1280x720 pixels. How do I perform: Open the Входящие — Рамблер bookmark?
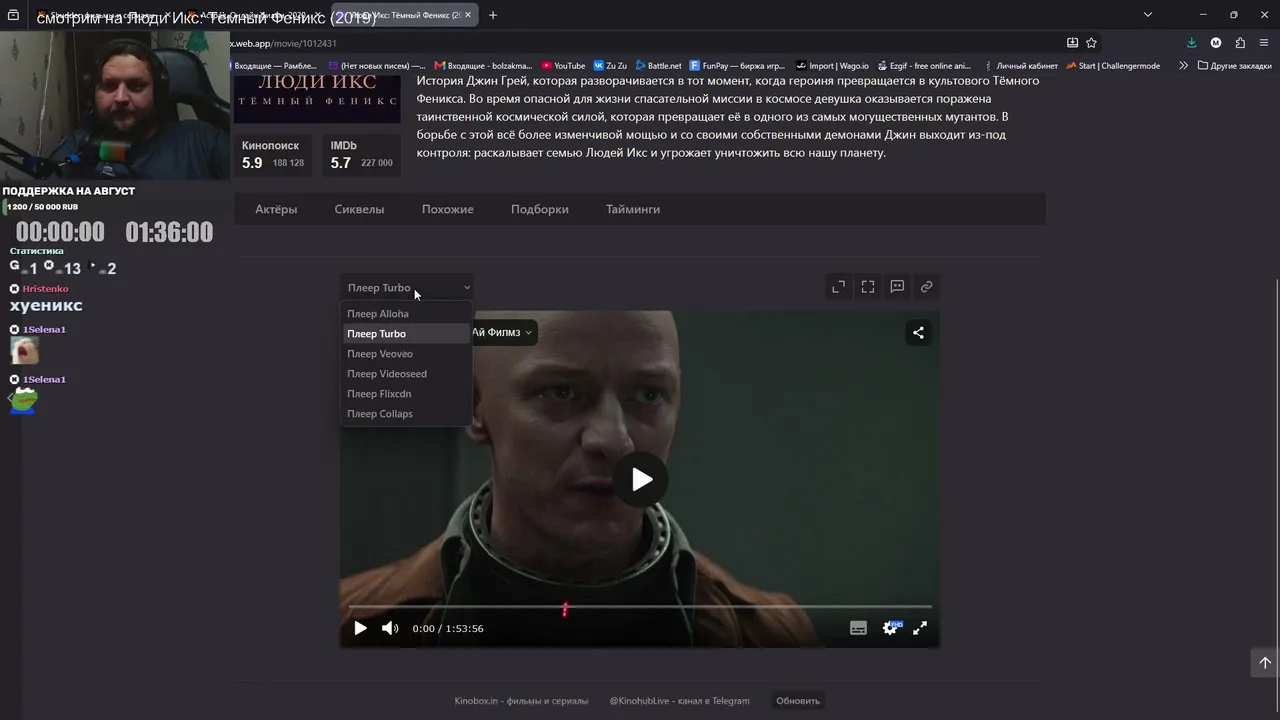pyautogui.click(x=275, y=66)
